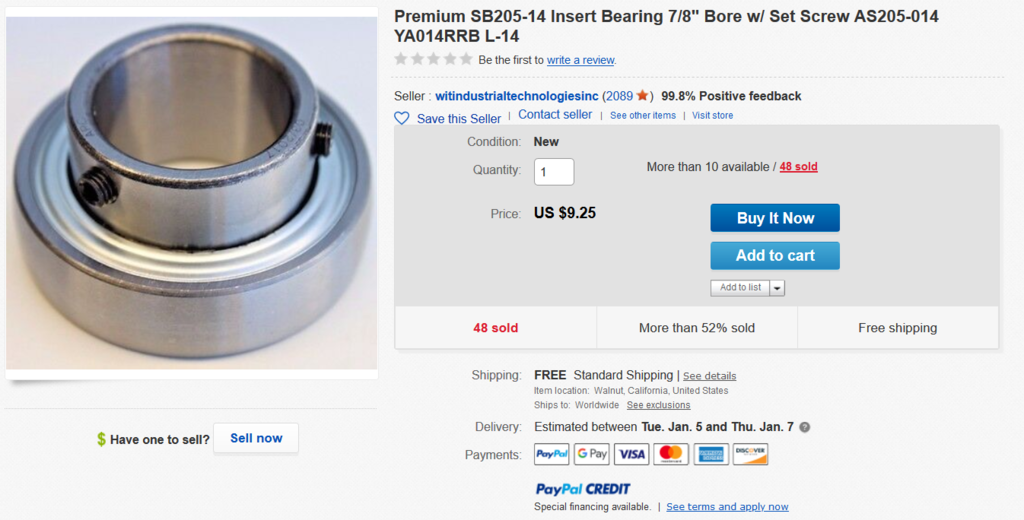The height and width of the screenshot is (520, 1024).
Task: Click the Sell now button
Action: click(256, 438)
